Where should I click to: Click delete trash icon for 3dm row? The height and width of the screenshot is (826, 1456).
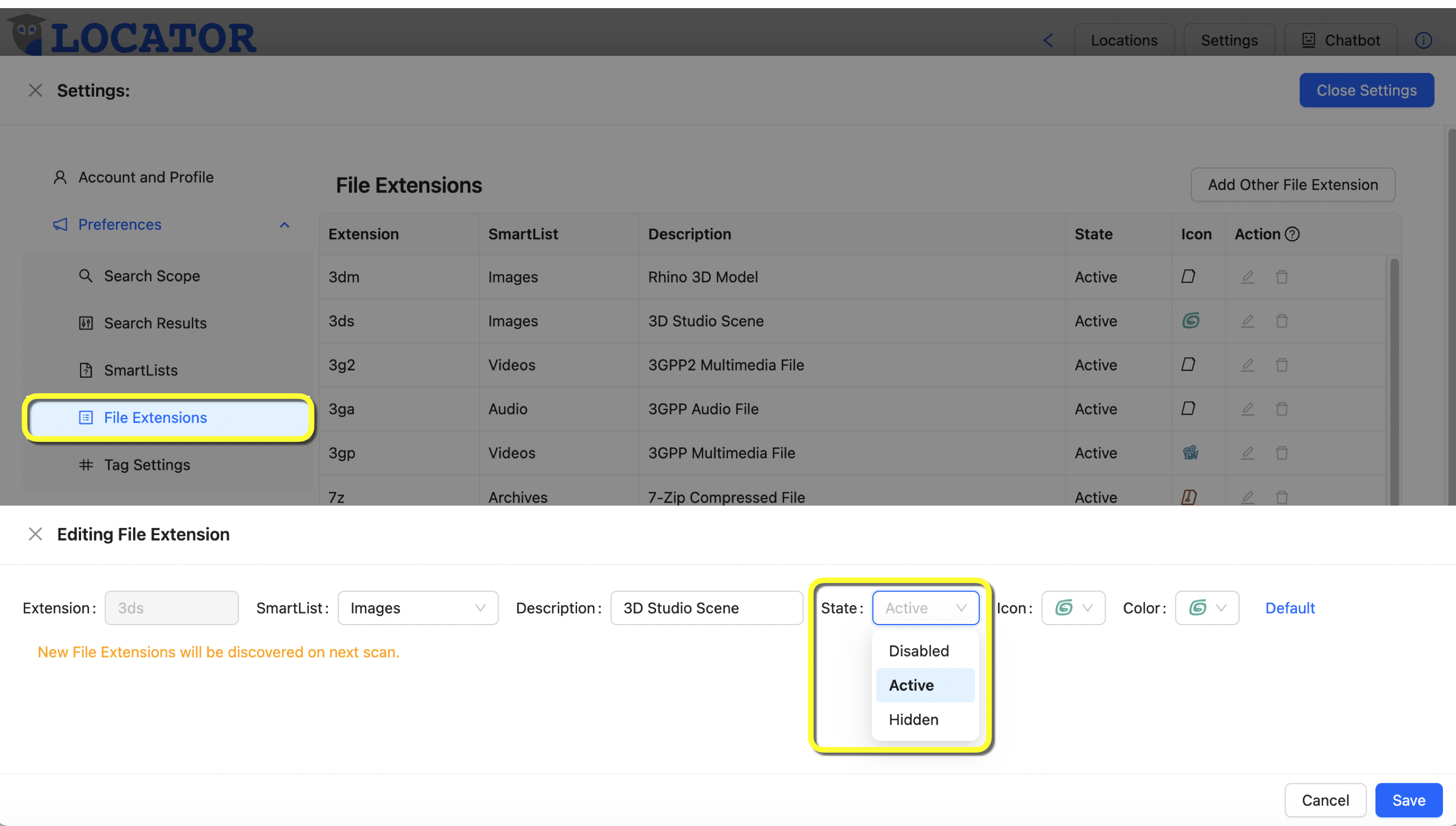[x=1282, y=277]
